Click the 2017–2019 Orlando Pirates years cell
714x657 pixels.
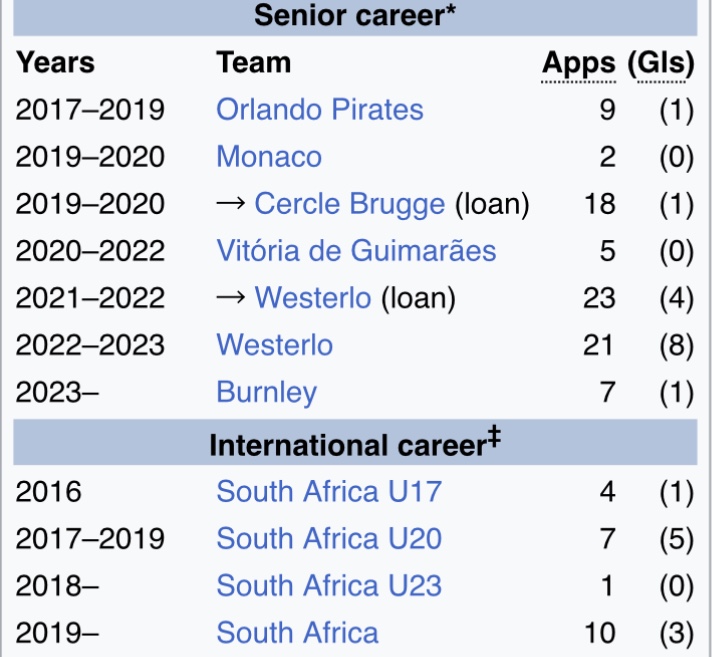pos(90,110)
